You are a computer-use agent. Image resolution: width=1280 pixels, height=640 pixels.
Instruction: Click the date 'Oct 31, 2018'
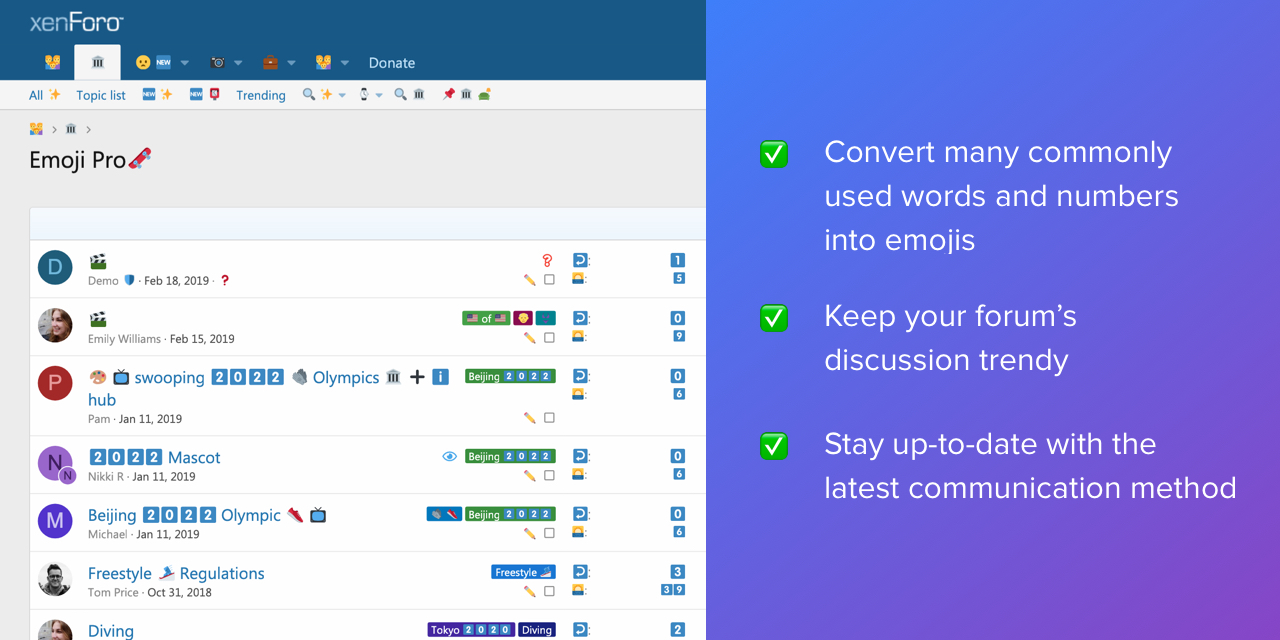(180, 592)
